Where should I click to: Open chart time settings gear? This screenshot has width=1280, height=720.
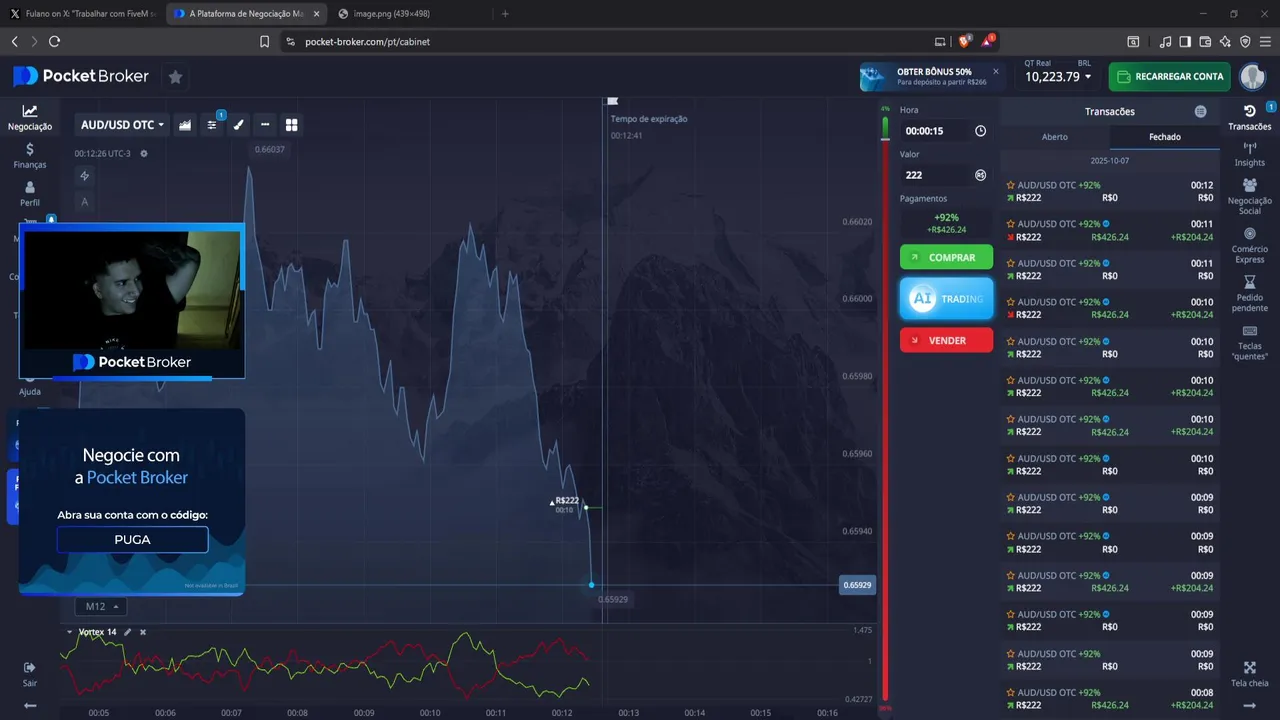pyautogui.click(x=144, y=153)
